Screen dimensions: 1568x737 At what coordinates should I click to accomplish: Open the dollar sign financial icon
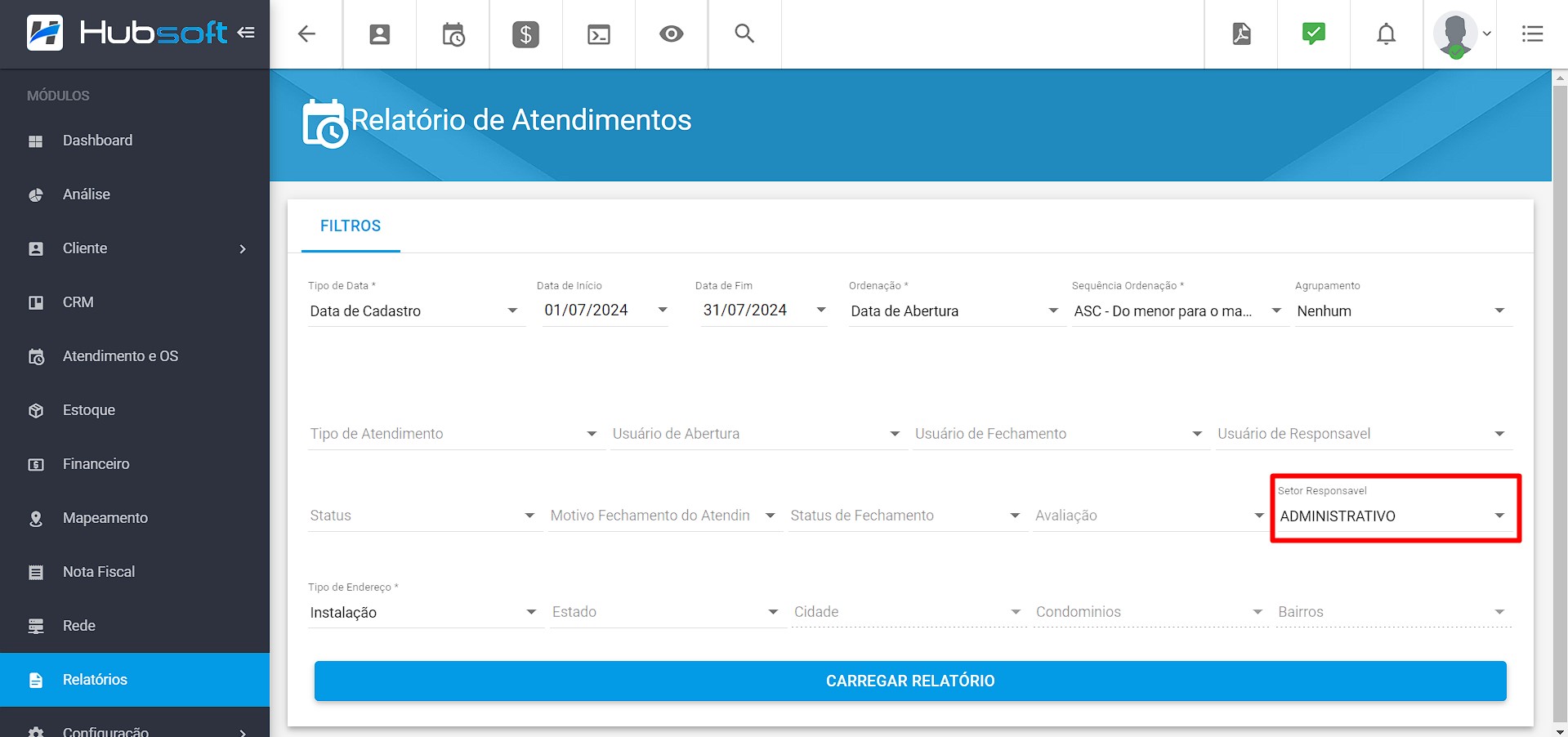pos(525,34)
